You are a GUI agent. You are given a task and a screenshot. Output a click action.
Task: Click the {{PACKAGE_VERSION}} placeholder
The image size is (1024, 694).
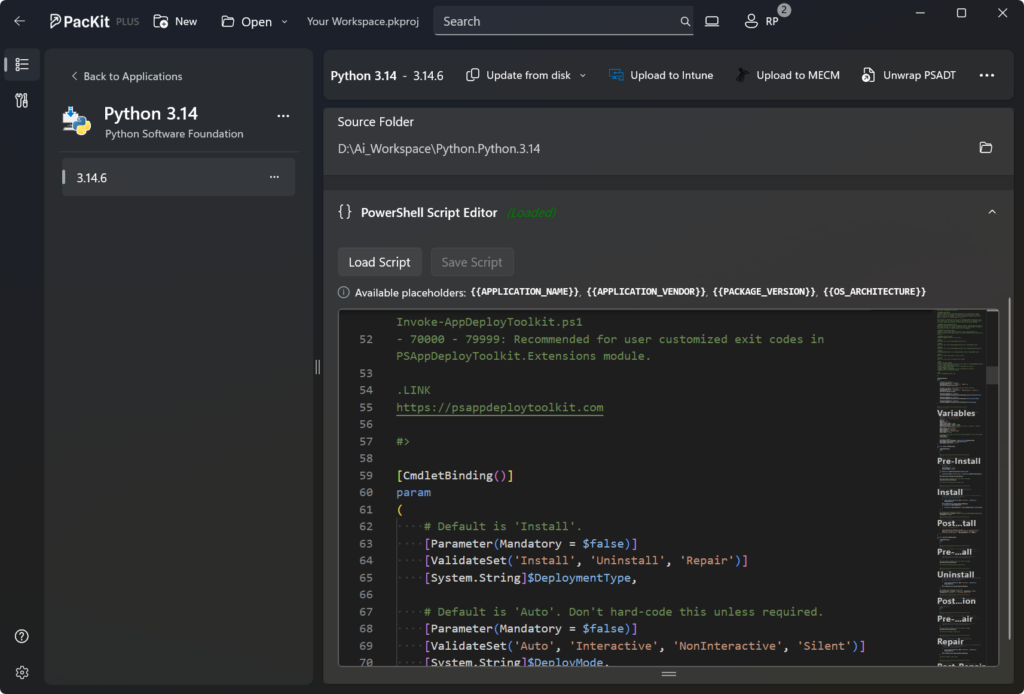click(x=764, y=292)
